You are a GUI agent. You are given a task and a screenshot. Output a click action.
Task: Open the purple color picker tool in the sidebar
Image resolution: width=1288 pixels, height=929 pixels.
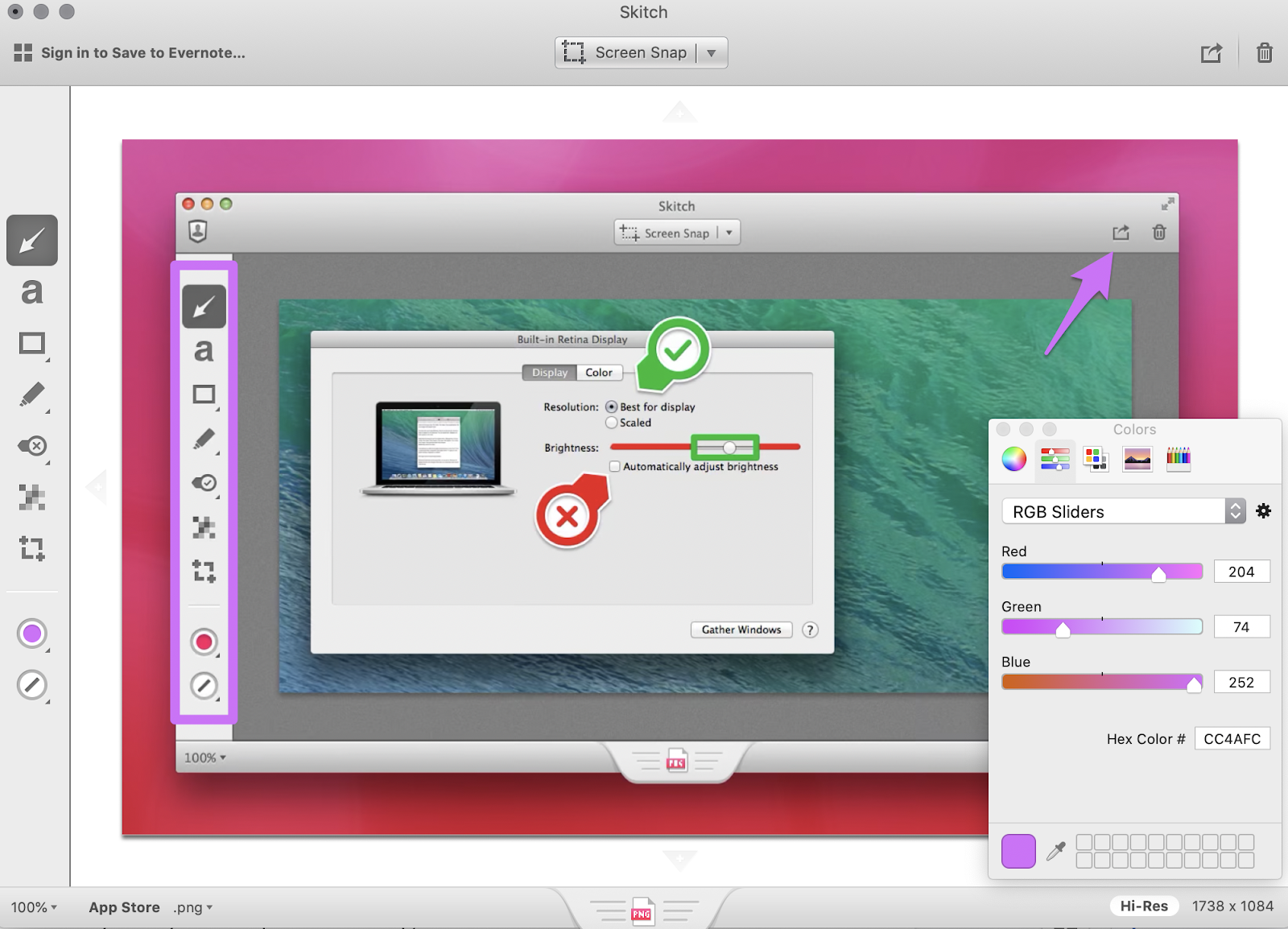[x=32, y=634]
